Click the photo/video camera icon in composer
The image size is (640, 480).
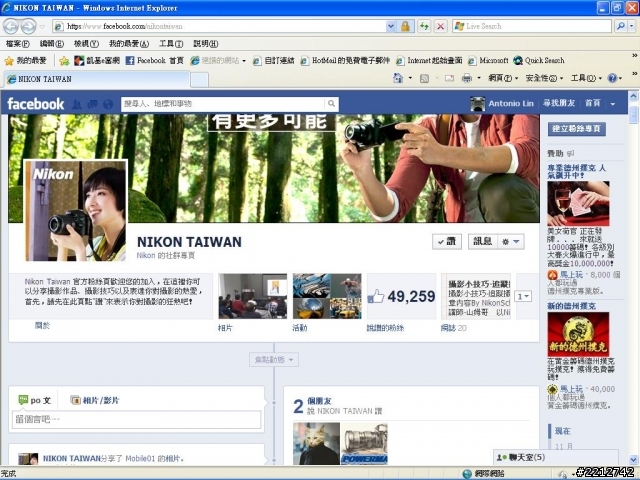pyautogui.click(x=75, y=400)
